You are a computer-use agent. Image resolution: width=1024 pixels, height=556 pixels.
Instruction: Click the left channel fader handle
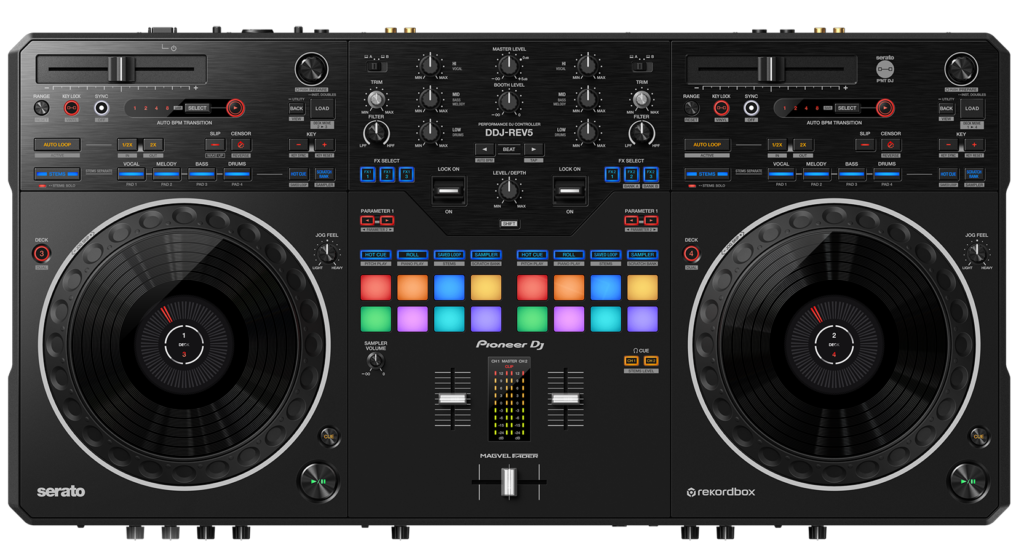pos(452,399)
